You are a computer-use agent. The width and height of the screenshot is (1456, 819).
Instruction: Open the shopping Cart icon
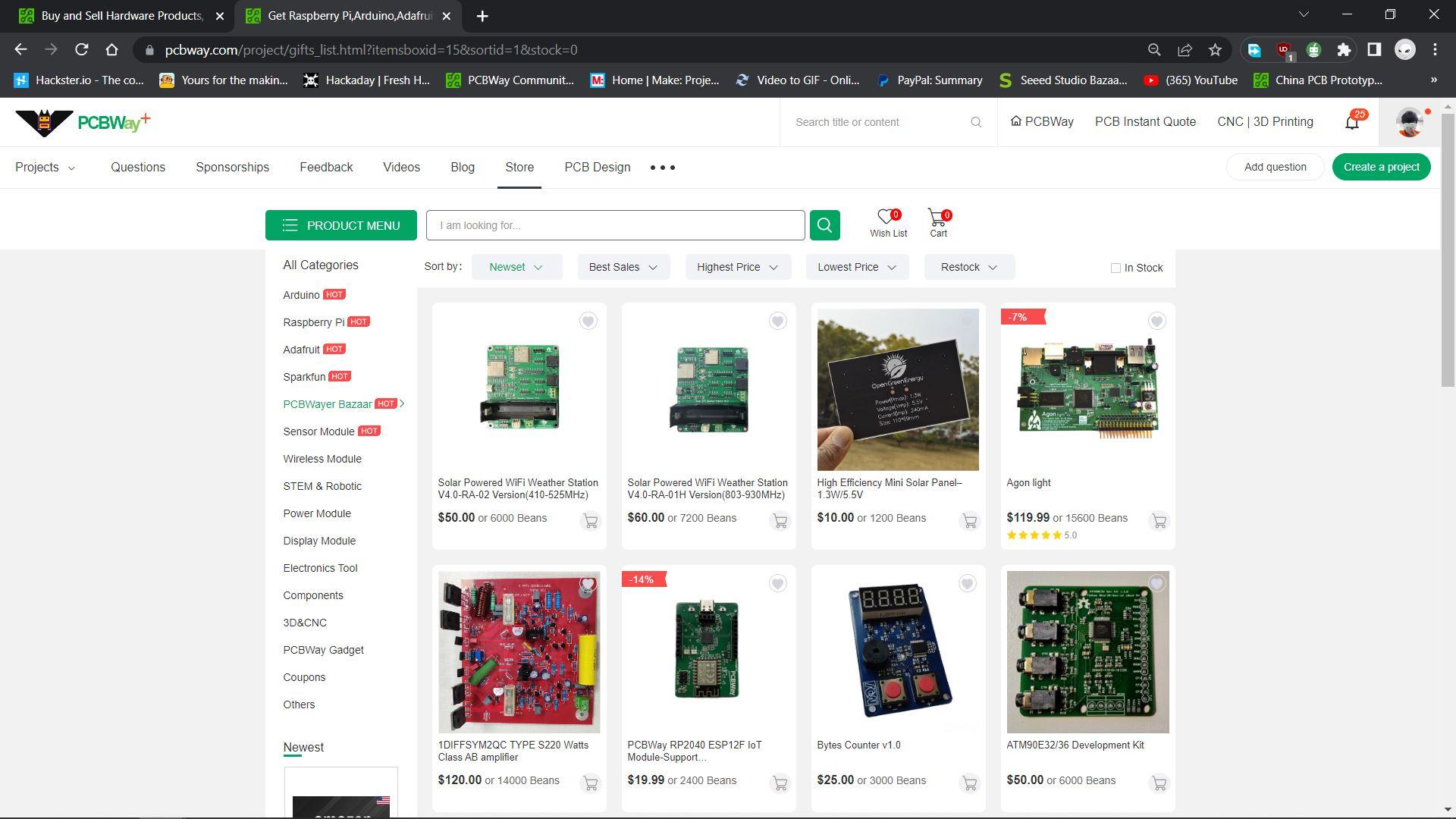click(938, 218)
